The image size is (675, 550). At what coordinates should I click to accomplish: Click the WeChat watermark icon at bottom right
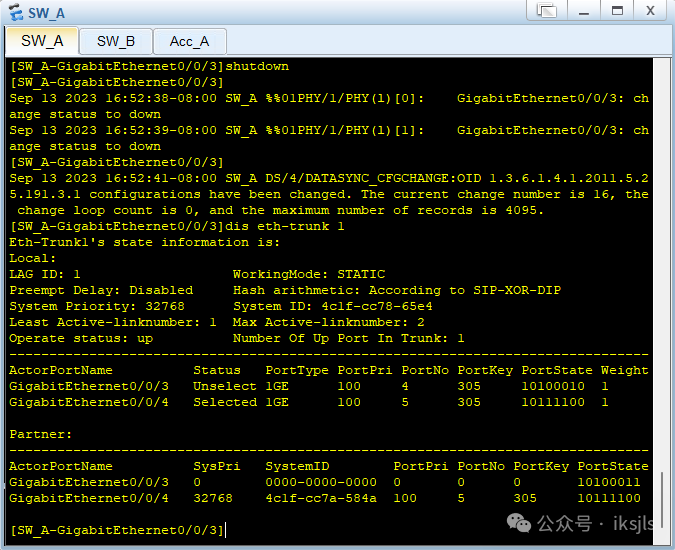(519, 523)
